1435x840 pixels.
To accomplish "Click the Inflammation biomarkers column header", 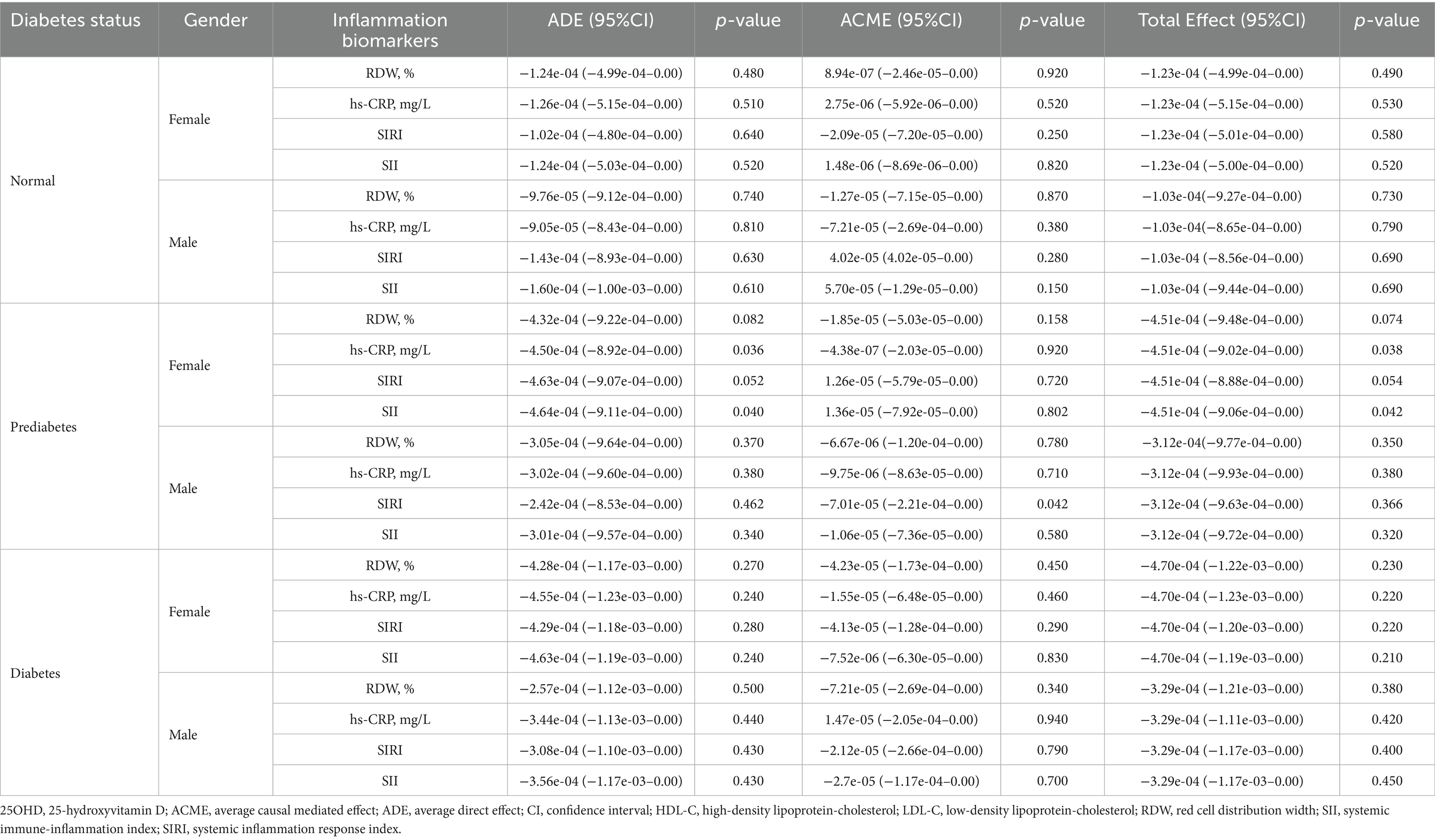I will [x=390, y=30].
